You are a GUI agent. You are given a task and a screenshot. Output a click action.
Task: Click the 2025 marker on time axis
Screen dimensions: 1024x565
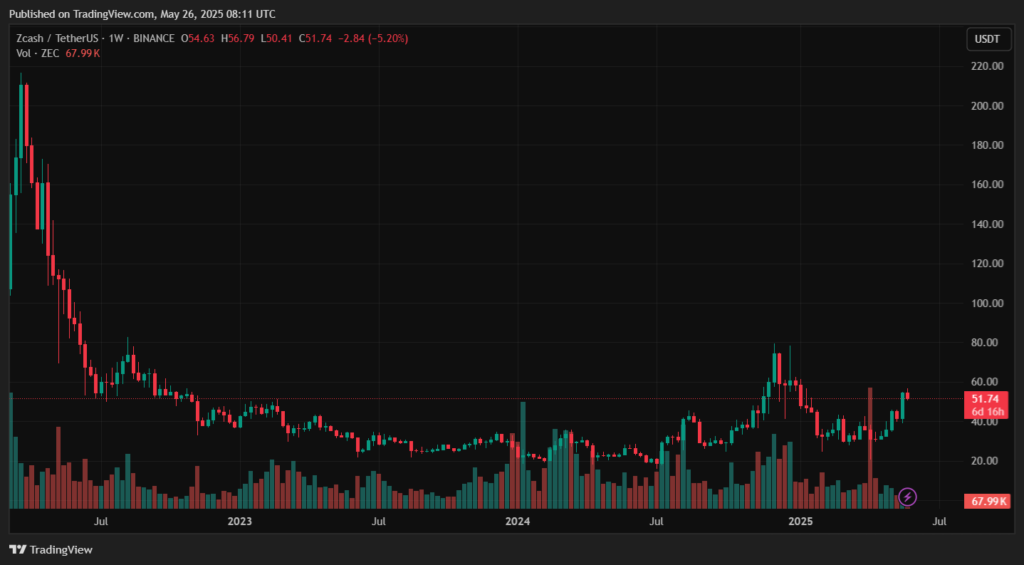[800, 521]
